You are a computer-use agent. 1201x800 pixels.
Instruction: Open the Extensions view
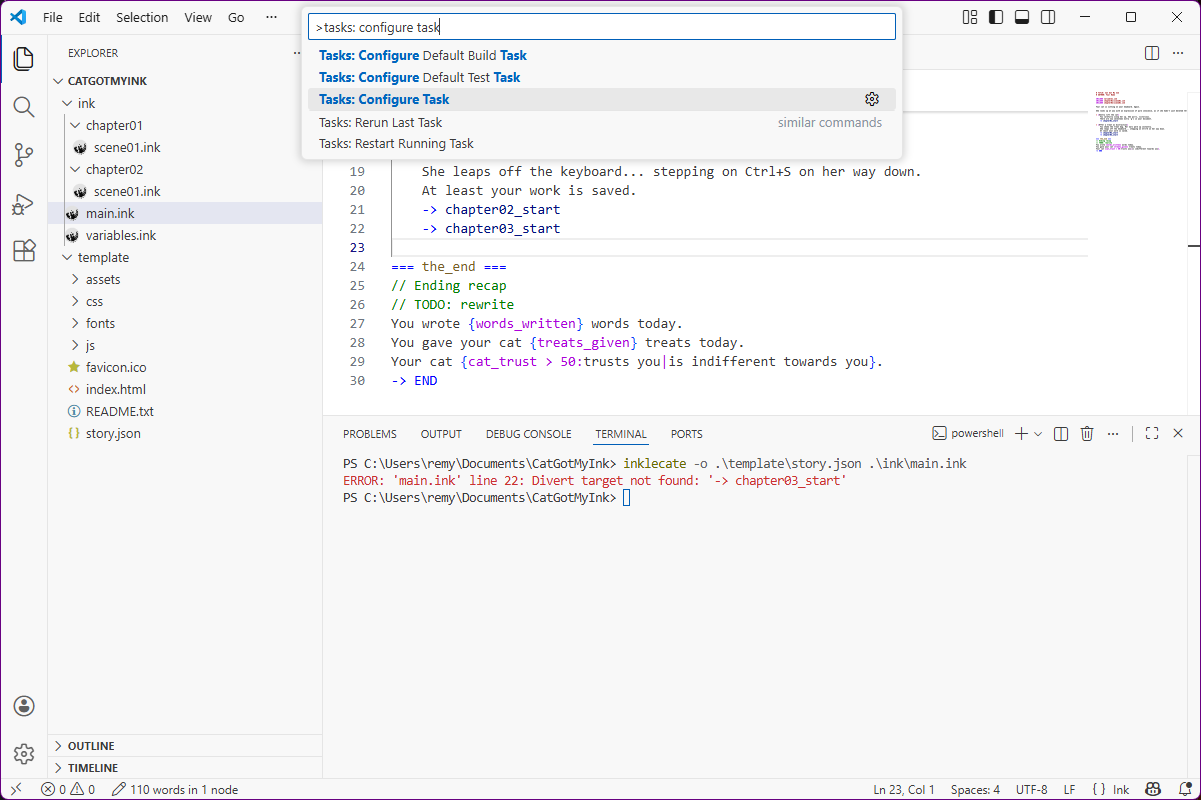(24, 251)
